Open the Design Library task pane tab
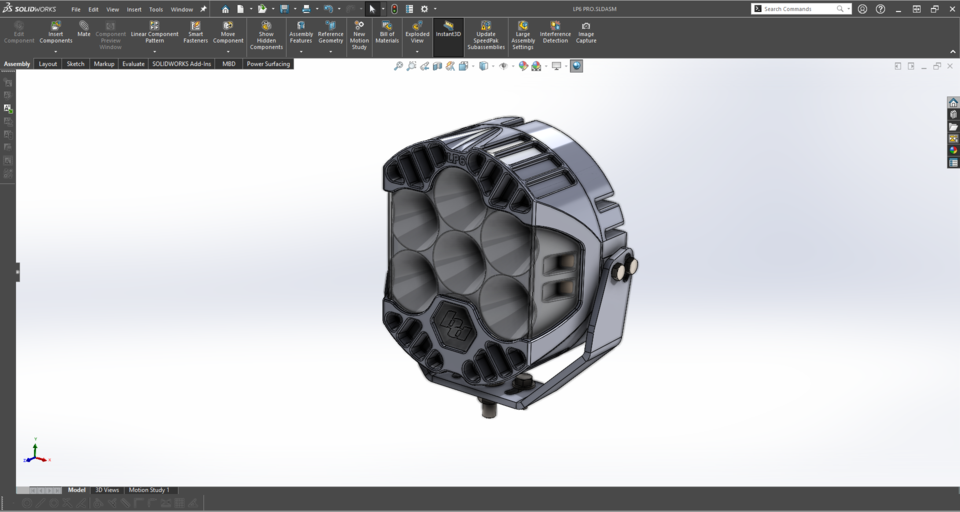The image size is (960, 512). (953, 115)
